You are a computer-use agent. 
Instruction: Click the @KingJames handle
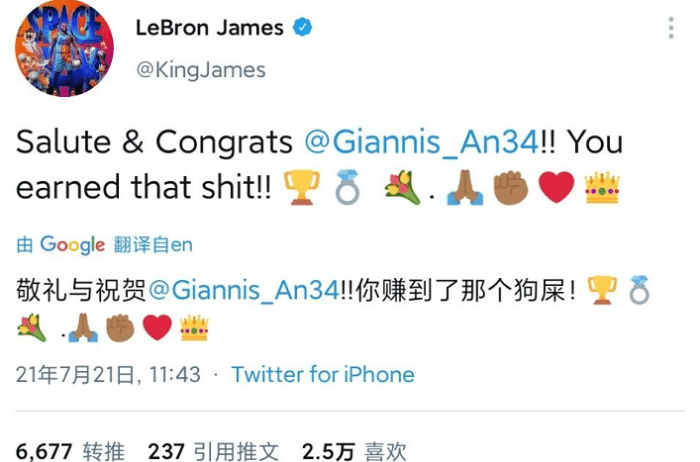[x=201, y=70]
